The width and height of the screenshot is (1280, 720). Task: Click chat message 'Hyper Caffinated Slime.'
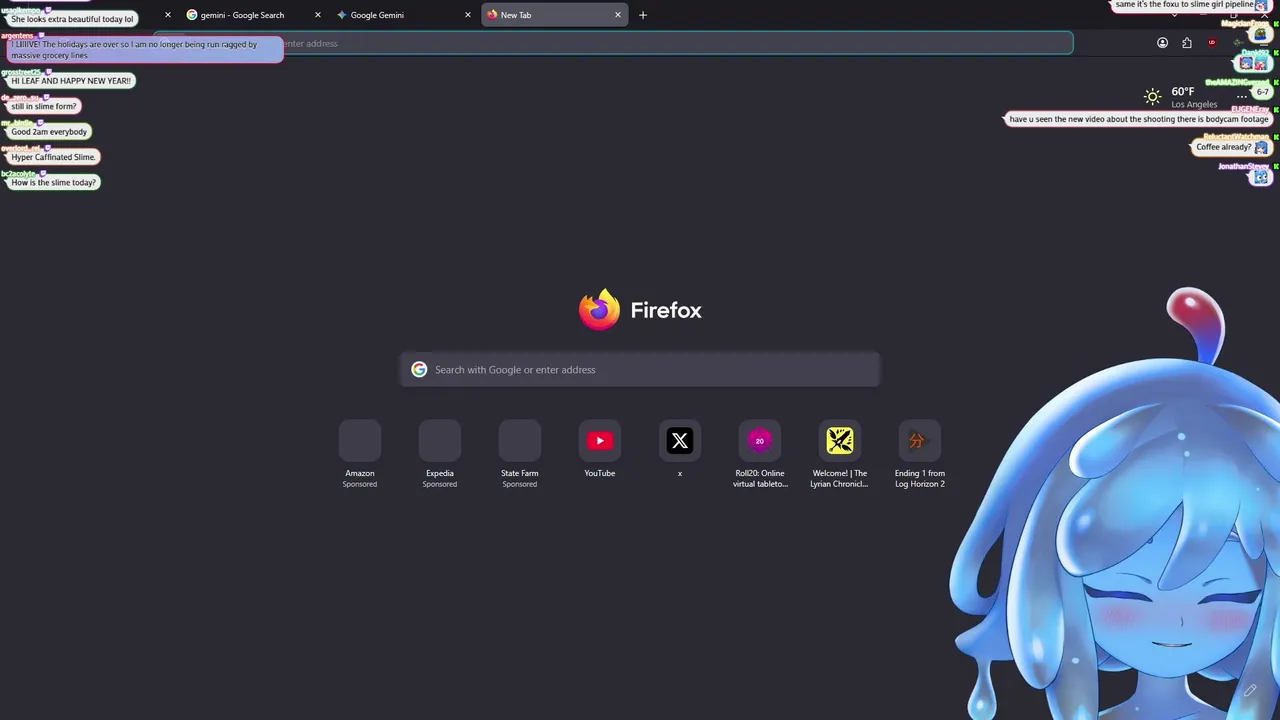[54, 157]
